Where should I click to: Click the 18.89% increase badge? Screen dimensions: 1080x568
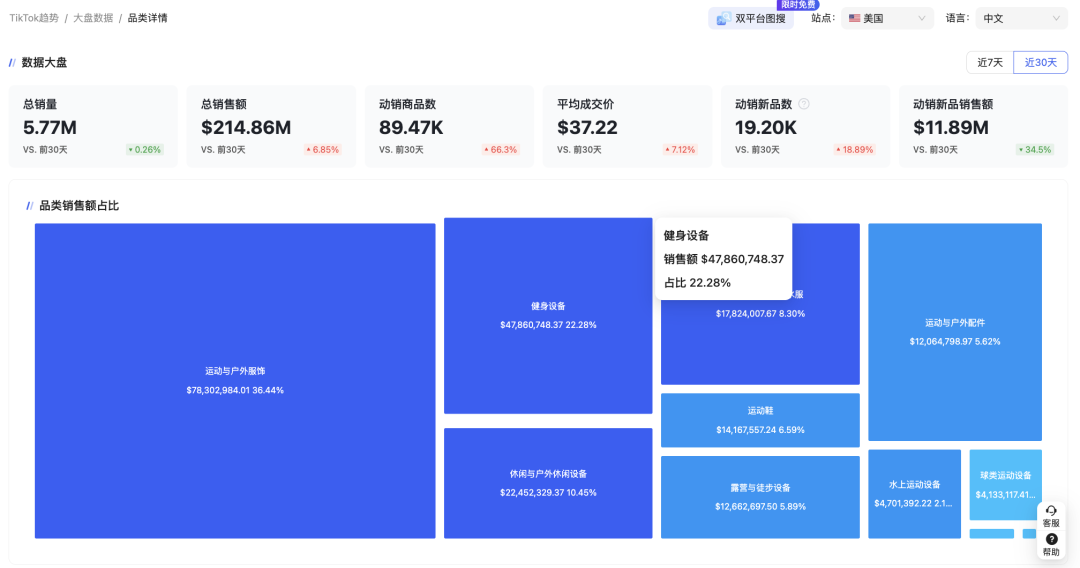854,149
